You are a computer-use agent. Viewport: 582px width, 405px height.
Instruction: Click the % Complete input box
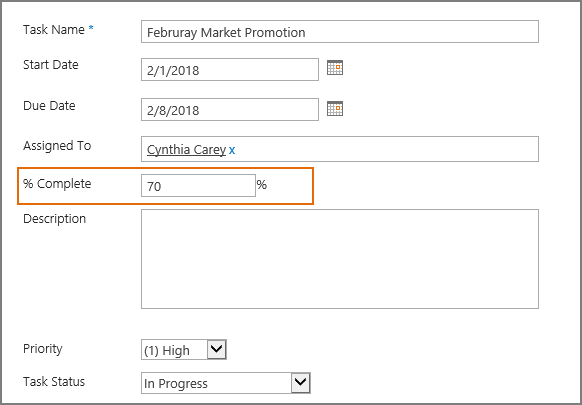pos(198,185)
